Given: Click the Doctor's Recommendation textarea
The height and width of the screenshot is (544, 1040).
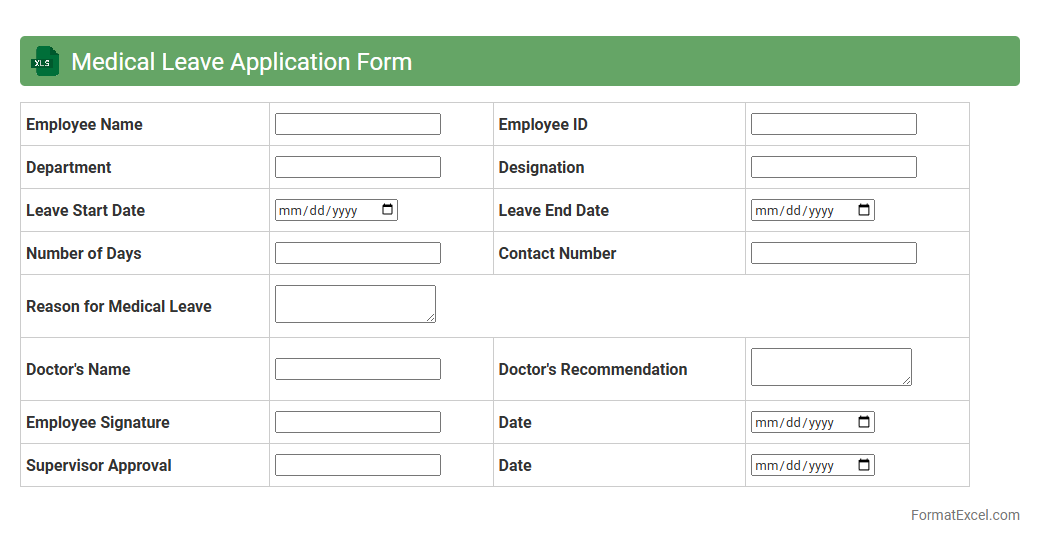Looking at the screenshot, I should coord(831,367).
